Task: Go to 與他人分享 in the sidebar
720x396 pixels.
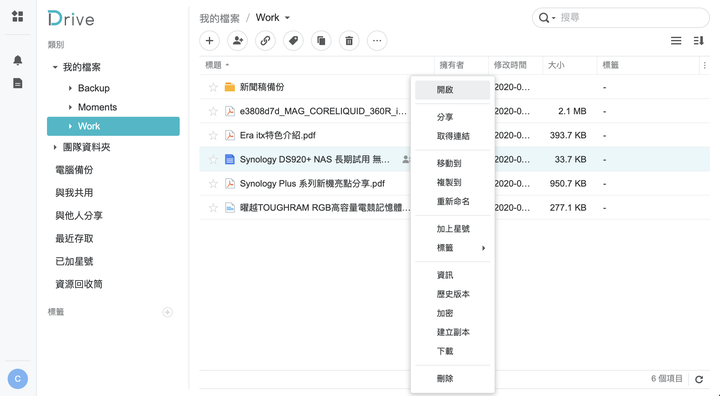Action: [79, 215]
